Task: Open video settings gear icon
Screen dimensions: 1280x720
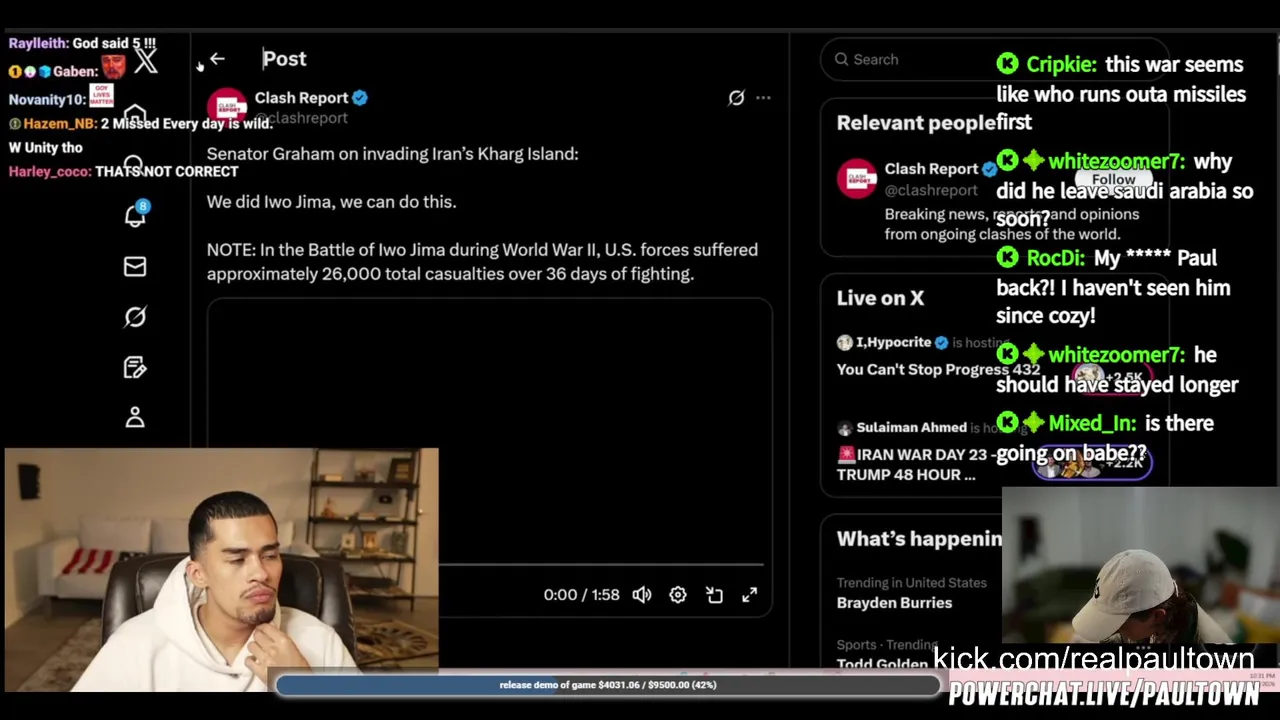Action: (x=678, y=595)
